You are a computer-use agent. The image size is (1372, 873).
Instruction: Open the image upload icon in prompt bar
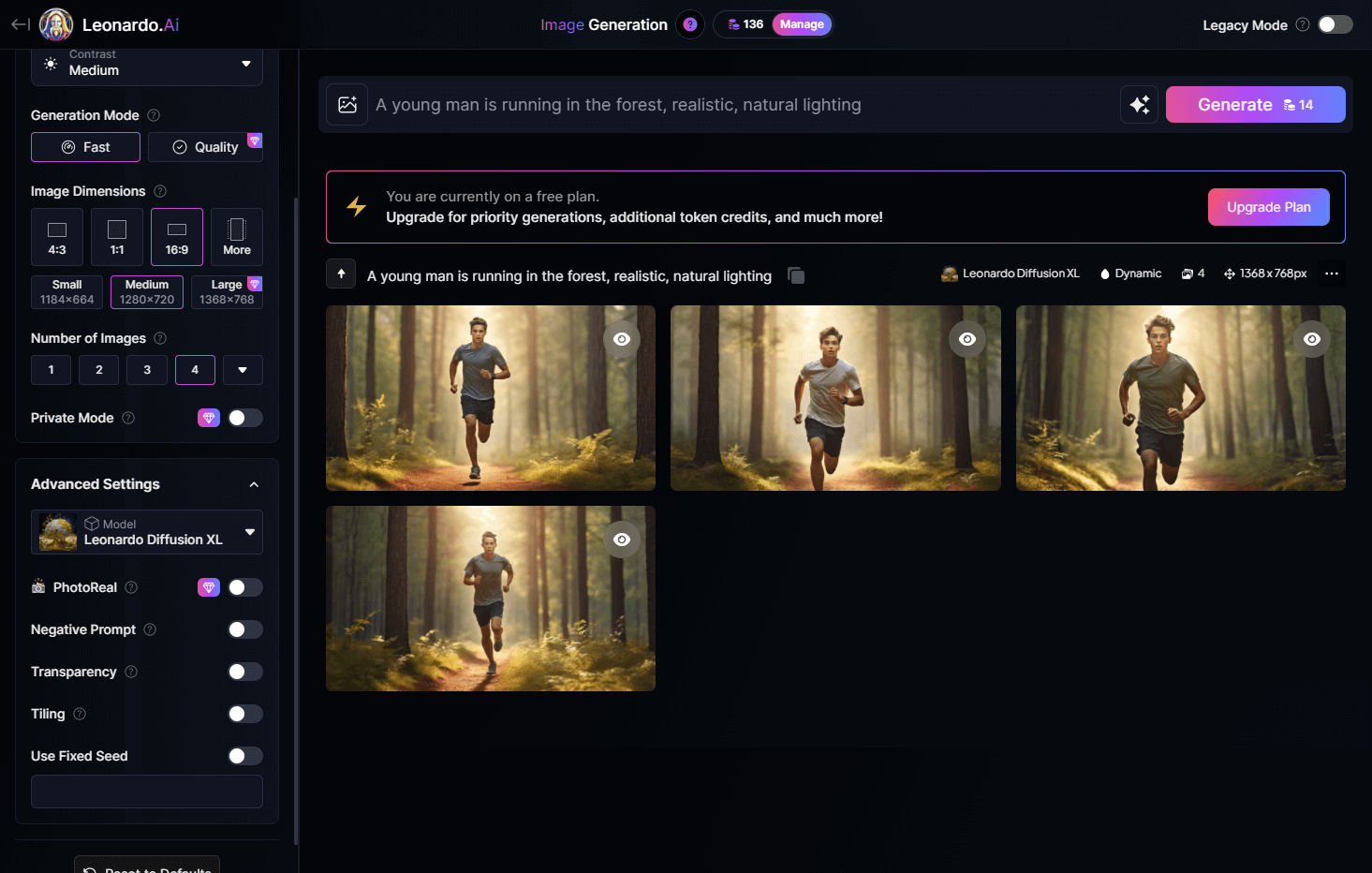pyautogui.click(x=347, y=105)
